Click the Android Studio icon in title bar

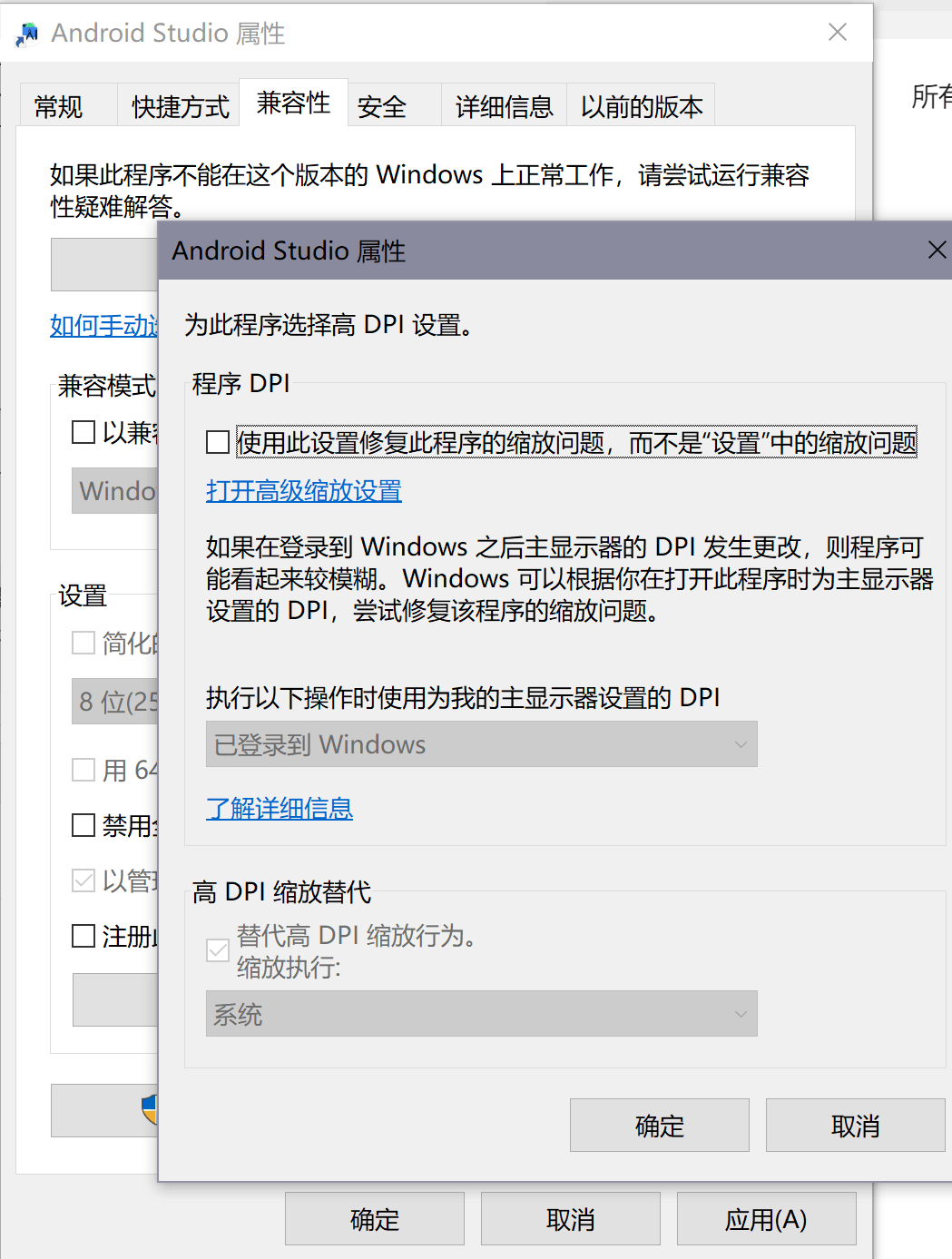click(27, 34)
